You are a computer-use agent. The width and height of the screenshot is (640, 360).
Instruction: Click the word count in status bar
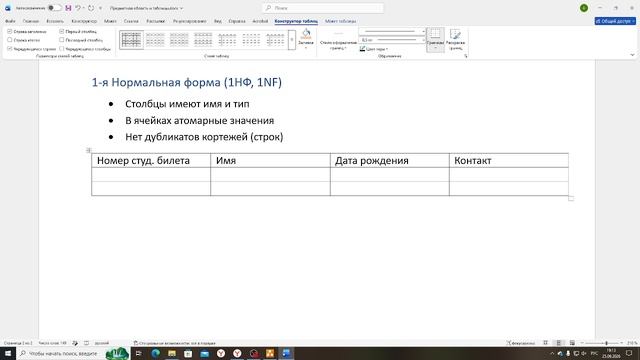(x=52, y=343)
